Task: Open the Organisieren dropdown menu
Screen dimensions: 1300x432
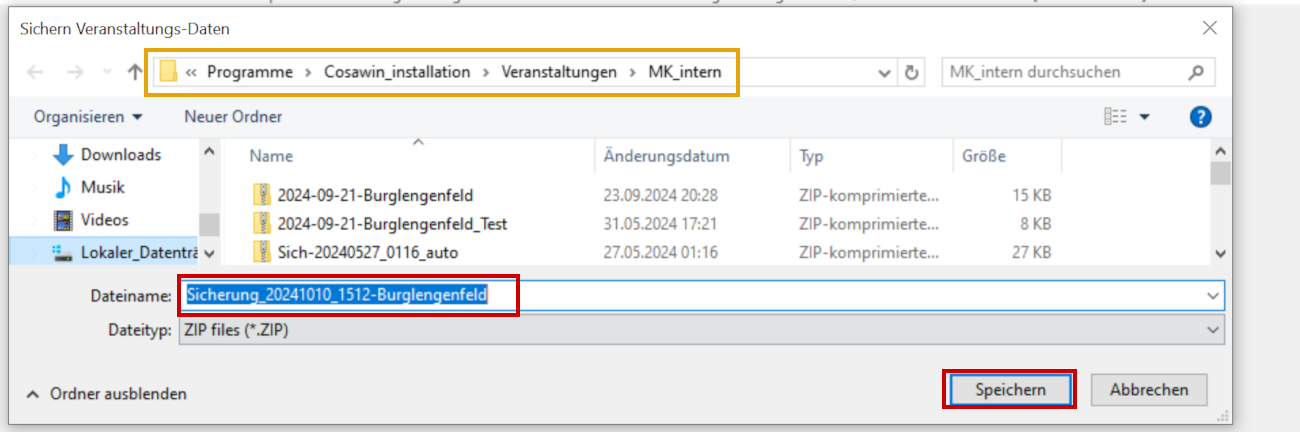Action: pyautogui.click(x=87, y=117)
